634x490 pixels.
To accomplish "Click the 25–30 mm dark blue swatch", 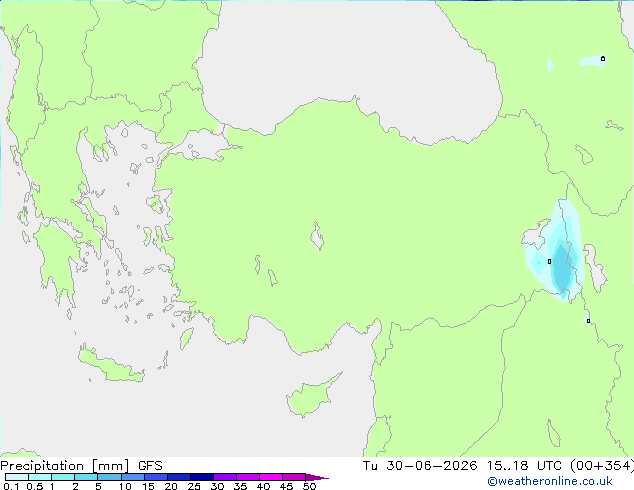I will (202, 477).
